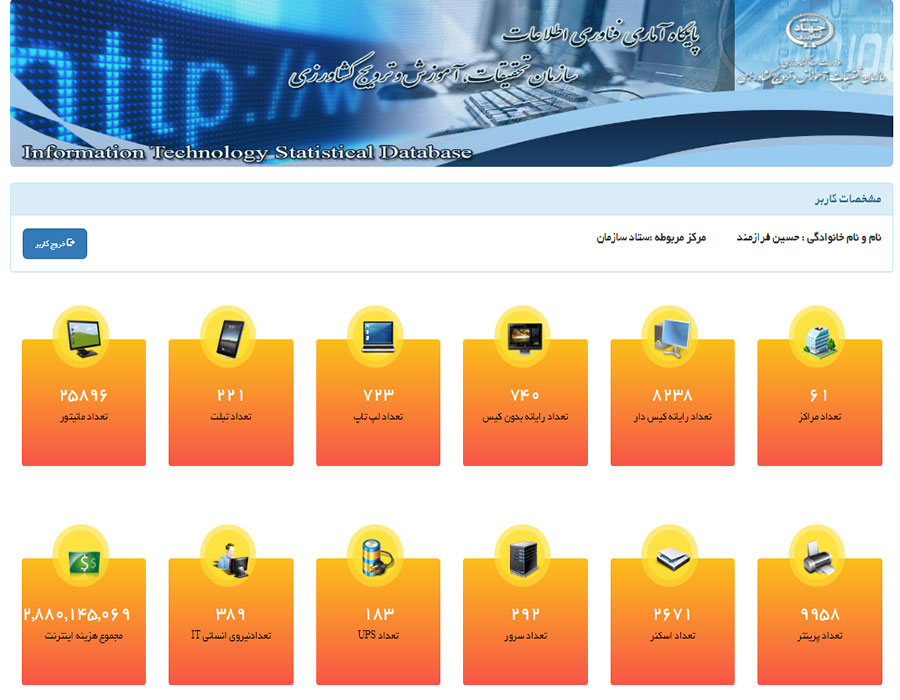The height and width of the screenshot is (700, 900).
Task: Select the total internet cost value
Action: coord(77,614)
